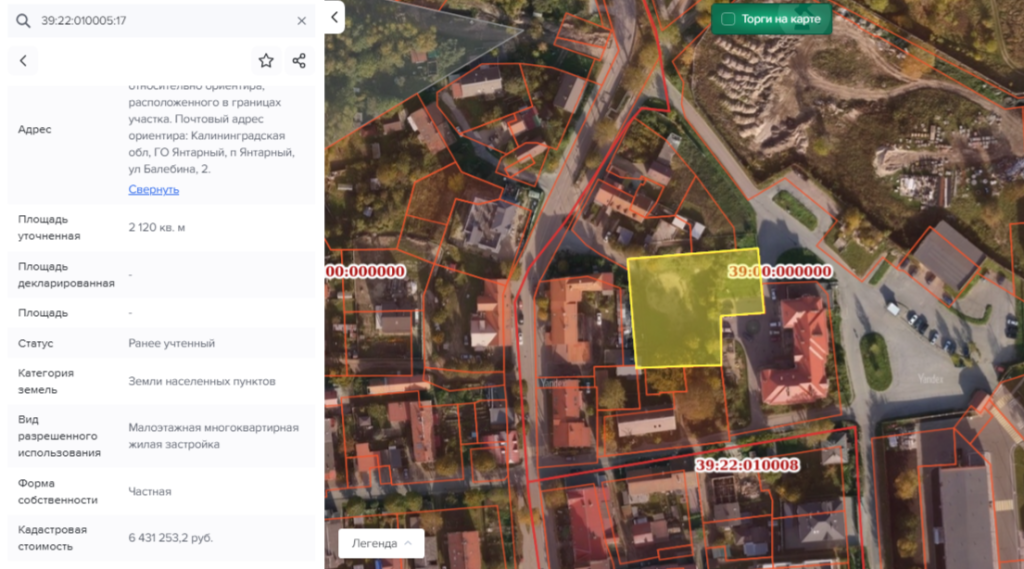Image resolution: width=1024 pixels, height=569 pixels.
Task: Click the search field with cadastral number
Action: click(160, 20)
